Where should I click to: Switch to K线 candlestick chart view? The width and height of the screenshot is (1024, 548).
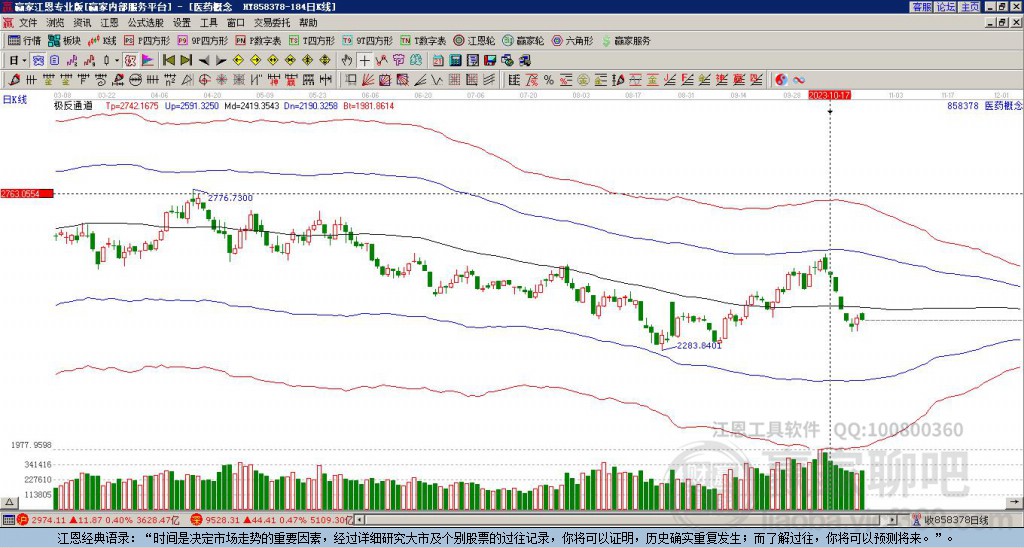click(101, 40)
